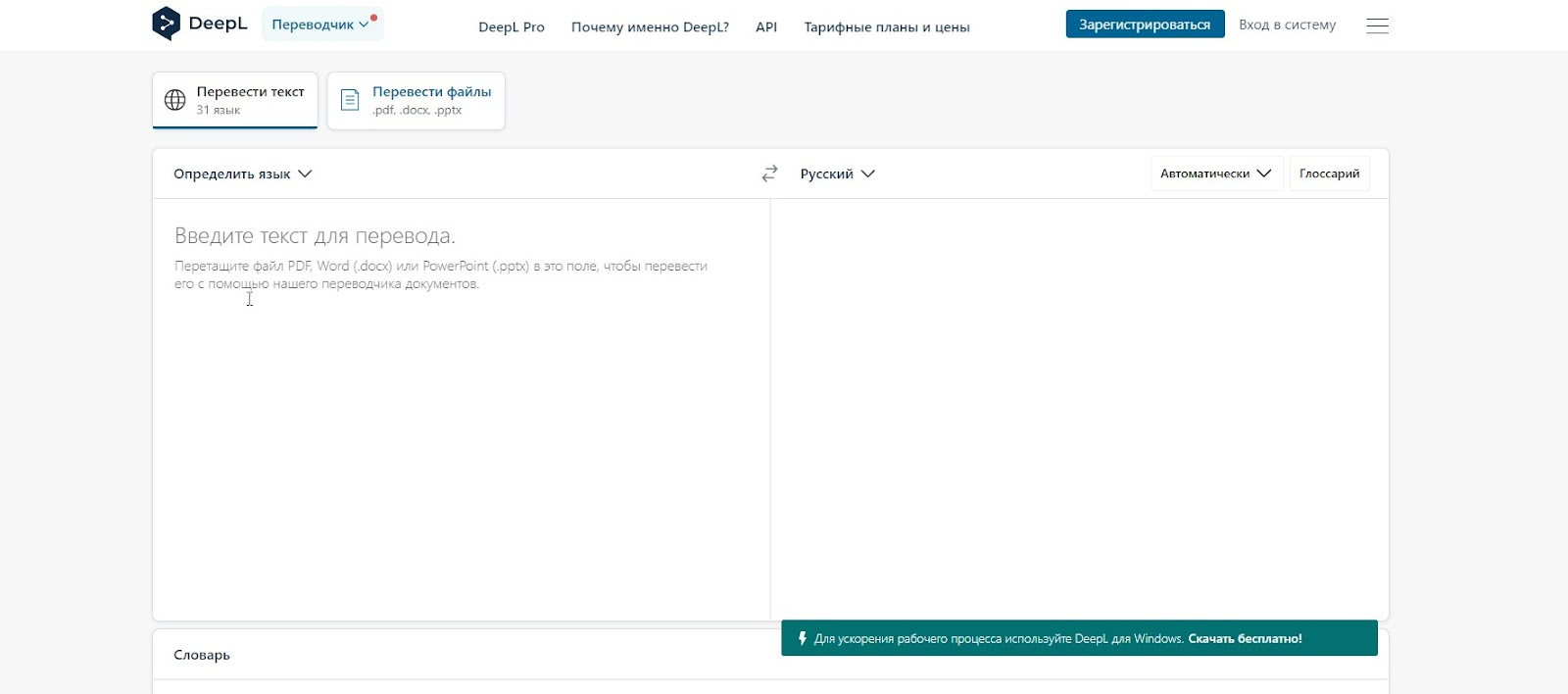Open the hamburger menu icon
1568x694 pixels.
pyautogui.click(x=1377, y=25)
